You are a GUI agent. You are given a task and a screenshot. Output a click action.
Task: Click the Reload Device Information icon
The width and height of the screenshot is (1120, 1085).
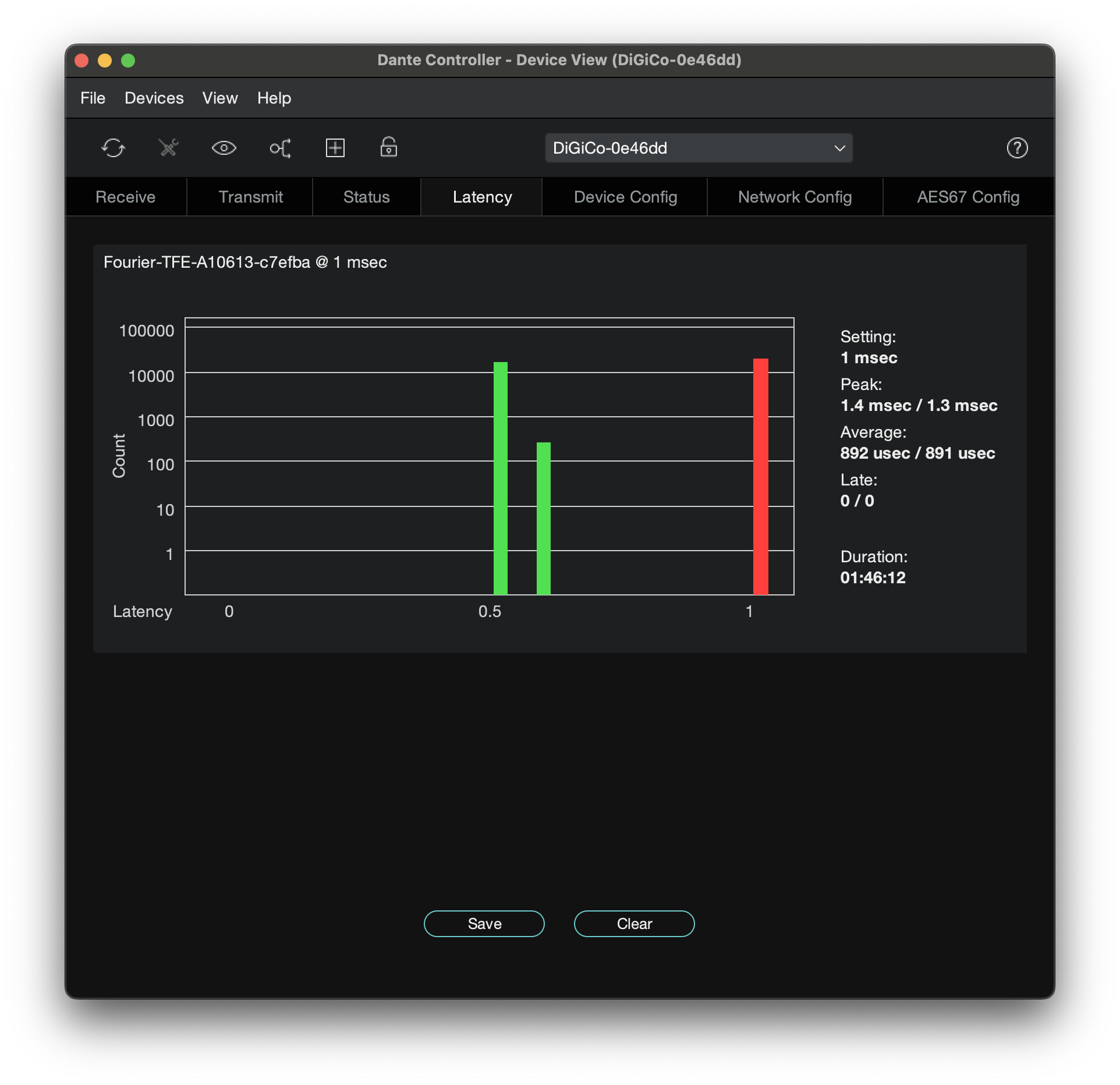[113, 148]
